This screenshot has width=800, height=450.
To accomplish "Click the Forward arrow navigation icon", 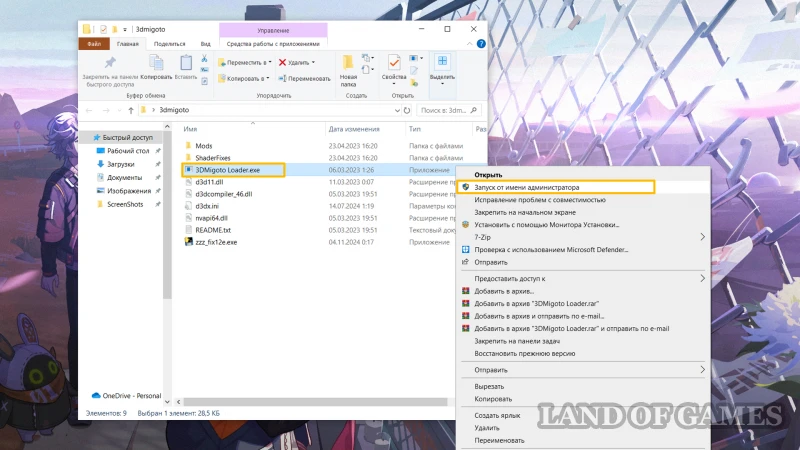I will [106, 110].
